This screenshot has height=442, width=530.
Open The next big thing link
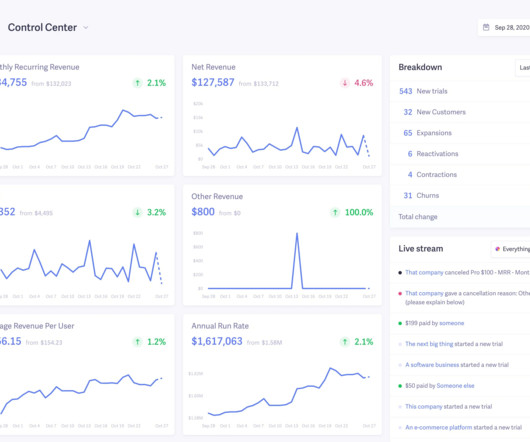tap(429, 344)
